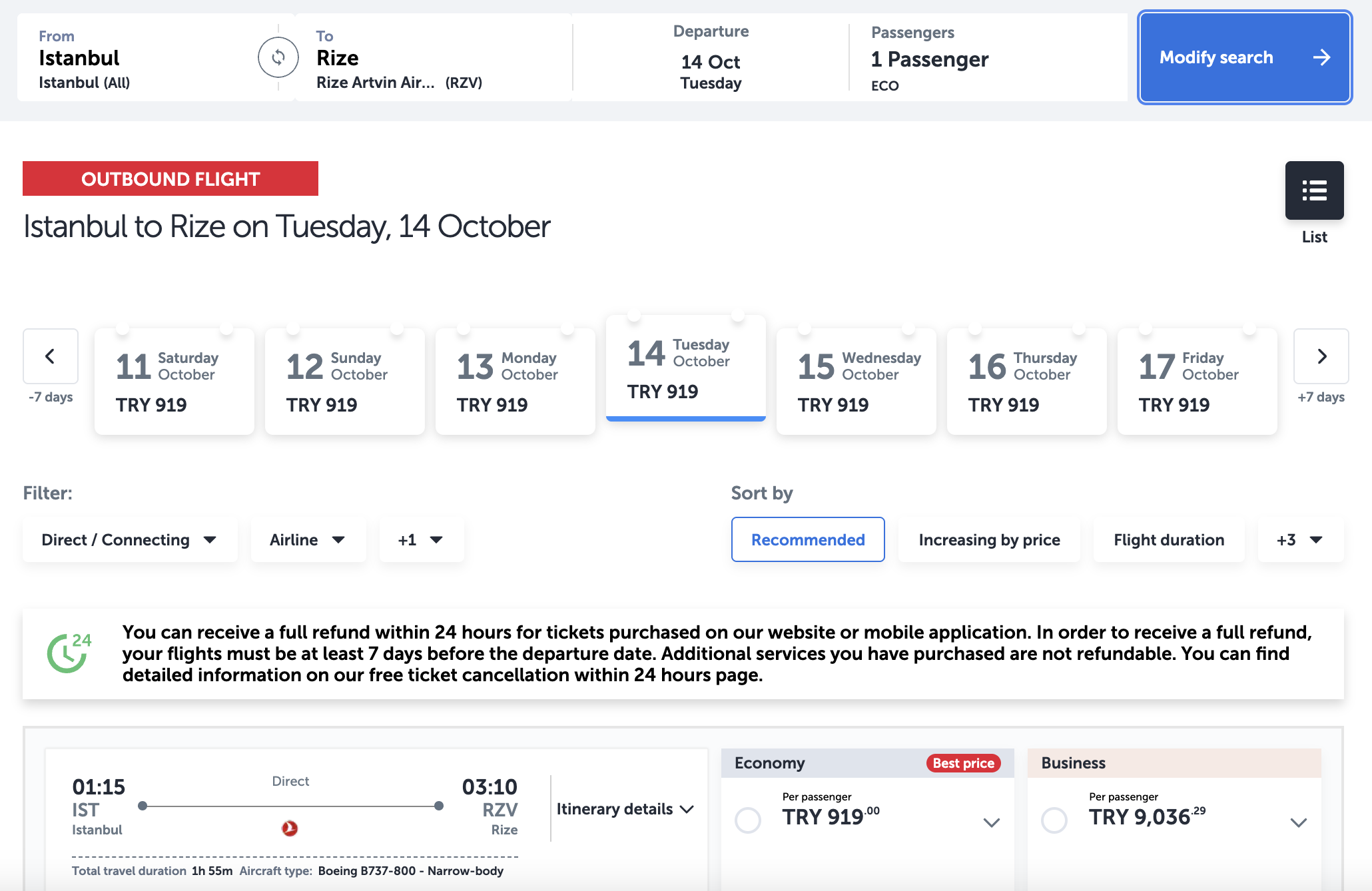Click the Turkish Airlines logo on flight
The image size is (1372, 891).
point(290,828)
